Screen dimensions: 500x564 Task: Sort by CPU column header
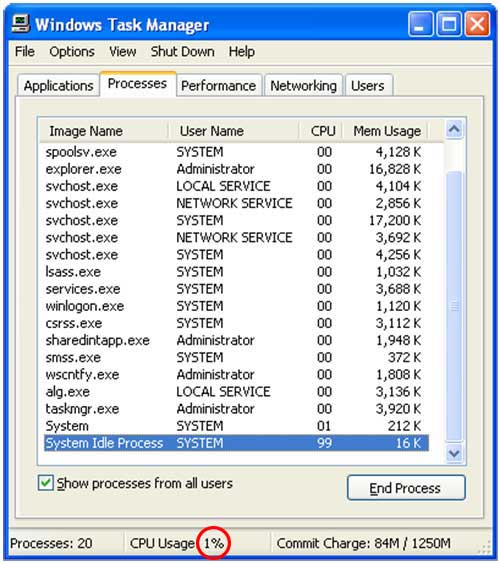(321, 131)
